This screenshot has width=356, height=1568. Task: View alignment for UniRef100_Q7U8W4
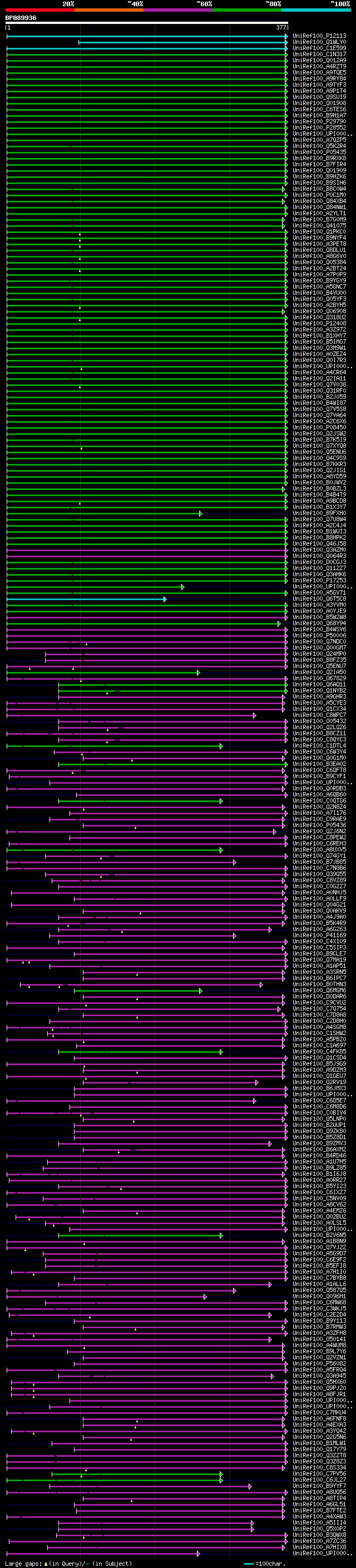click(x=319, y=519)
